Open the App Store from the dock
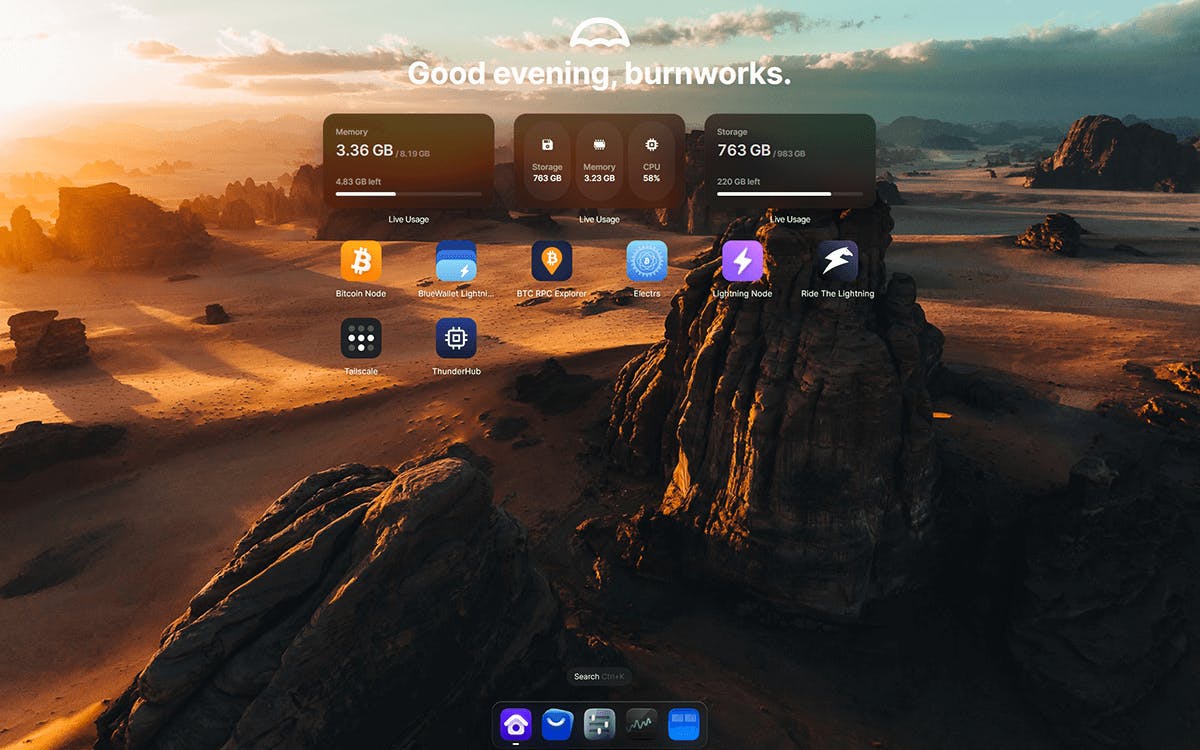 [557, 723]
